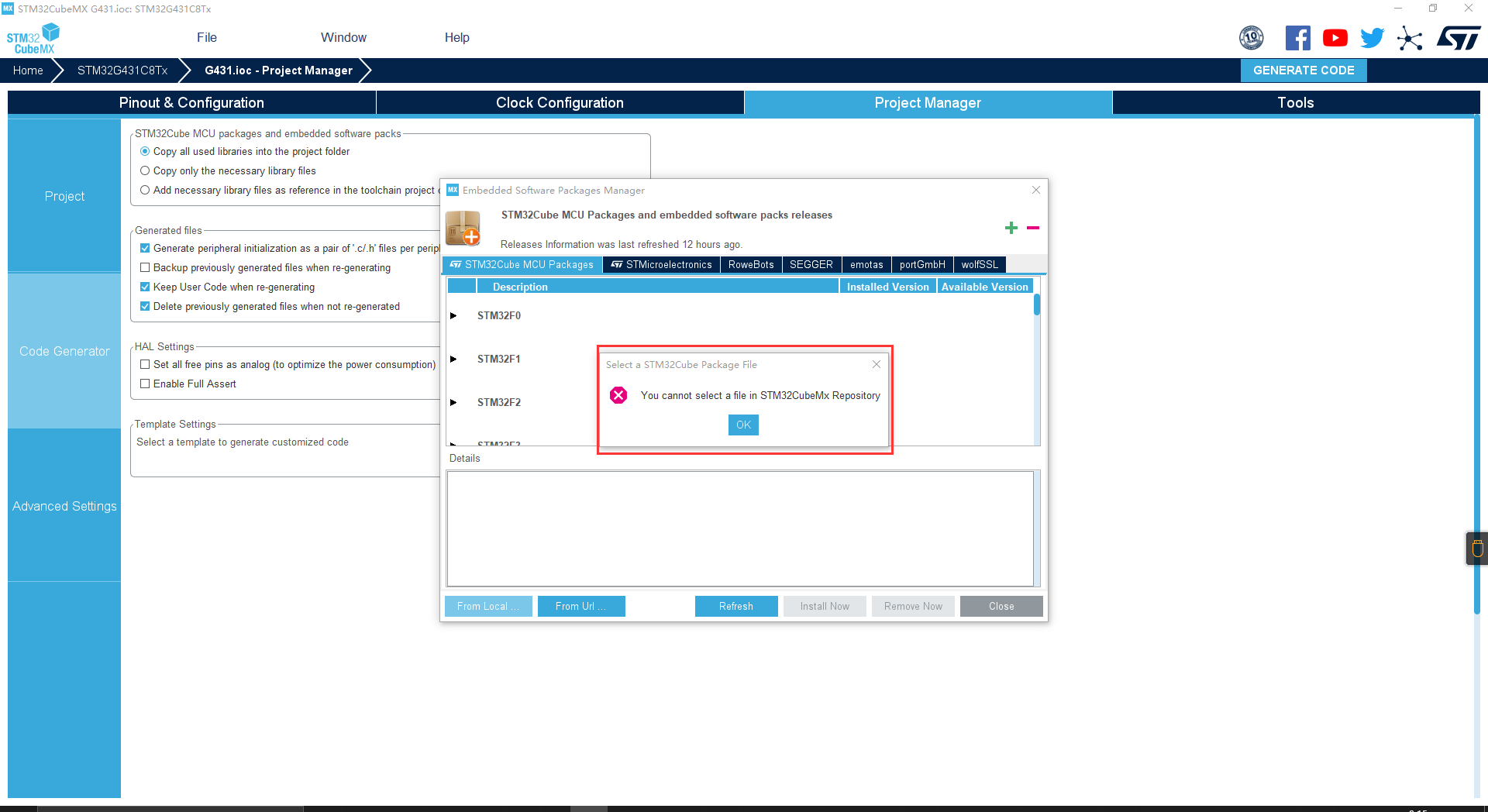
Task: Open Code Generator section in sidebar
Action: [x=64, y=351]
